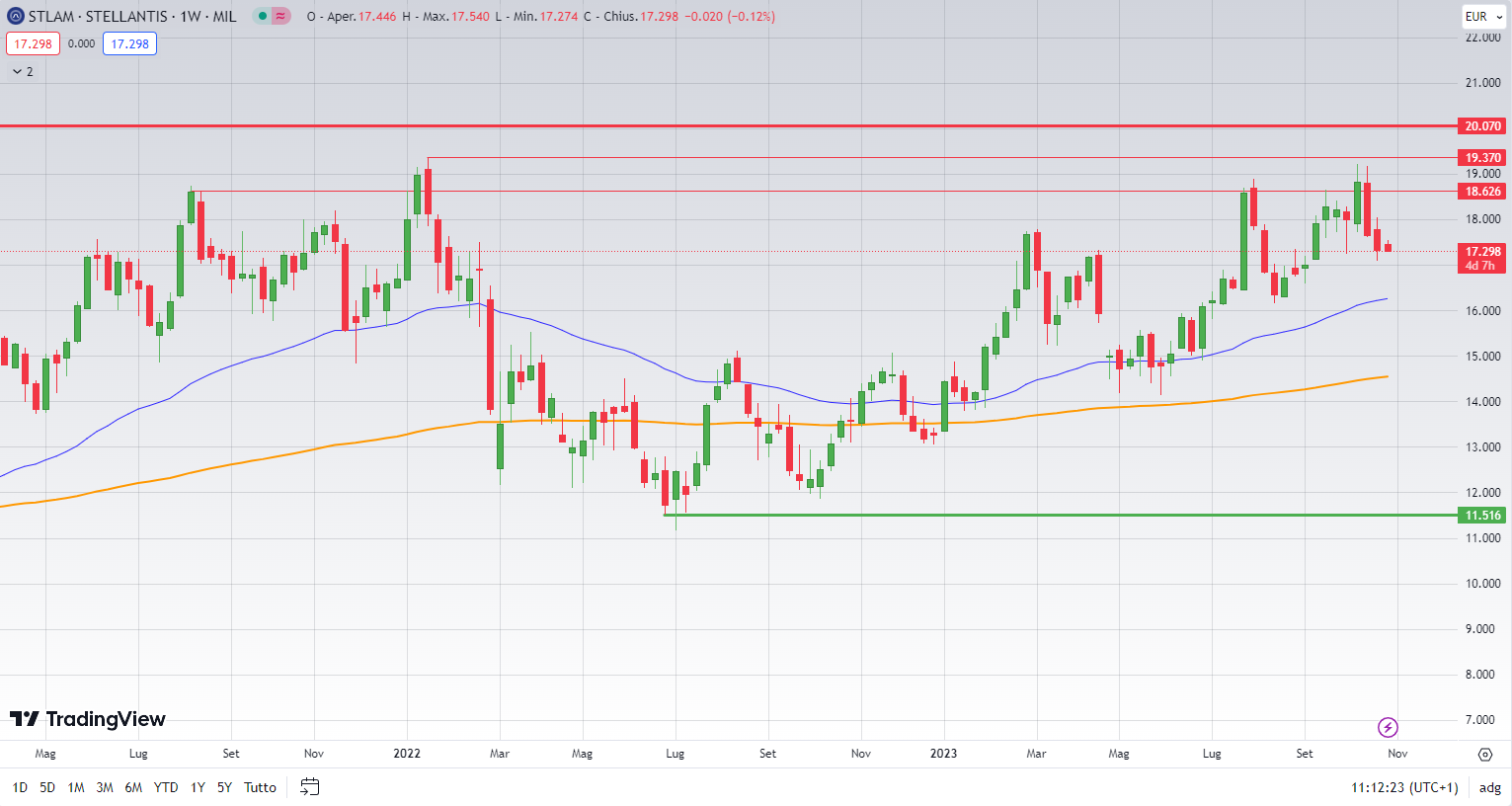Click the Min. value 17.274
The height and width of the screenshot is (806, 1512).
point(559,16)
